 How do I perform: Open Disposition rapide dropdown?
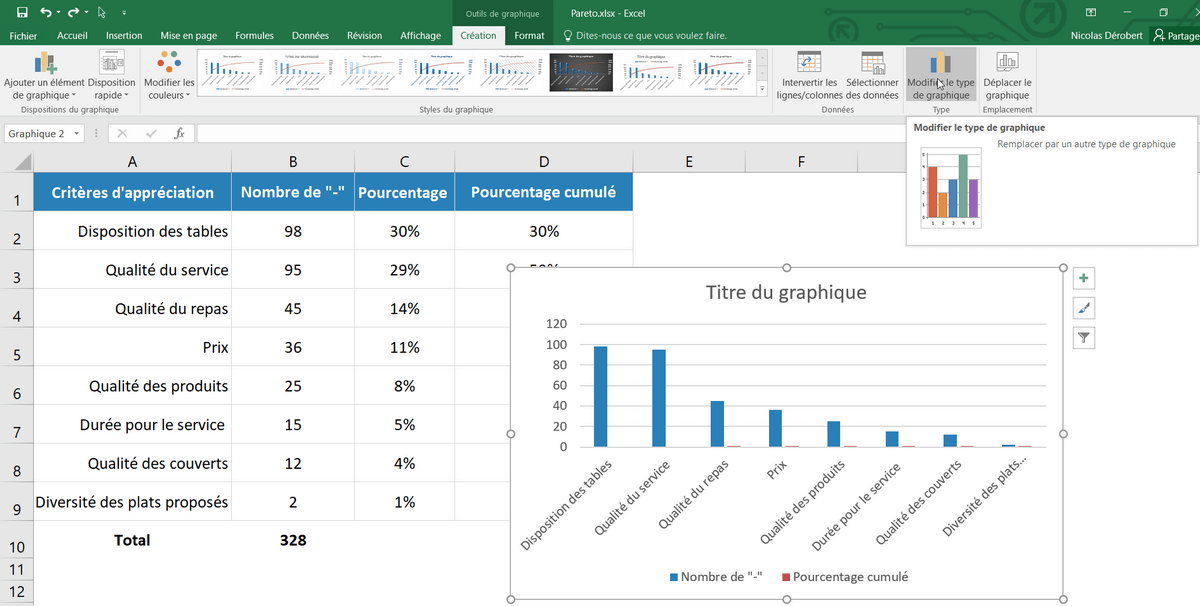pyautogui.click(x=112, y=75)
